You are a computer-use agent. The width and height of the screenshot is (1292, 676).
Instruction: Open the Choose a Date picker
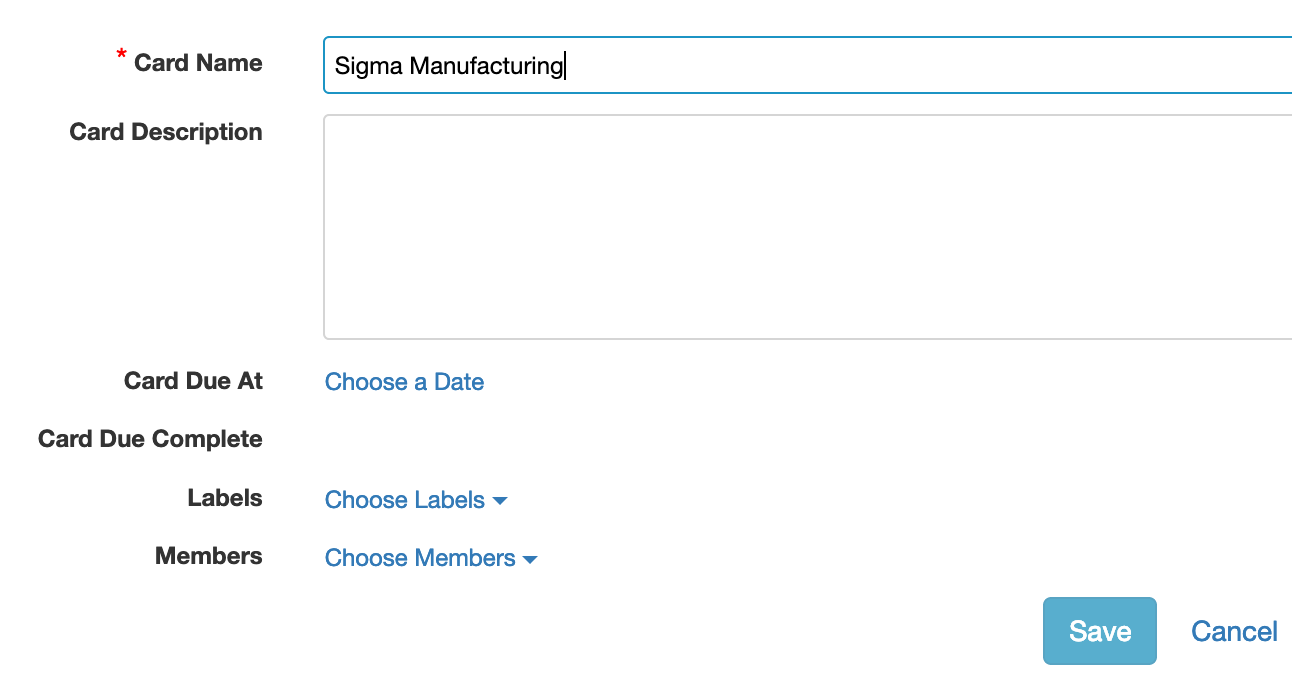[x=404, y=382]
